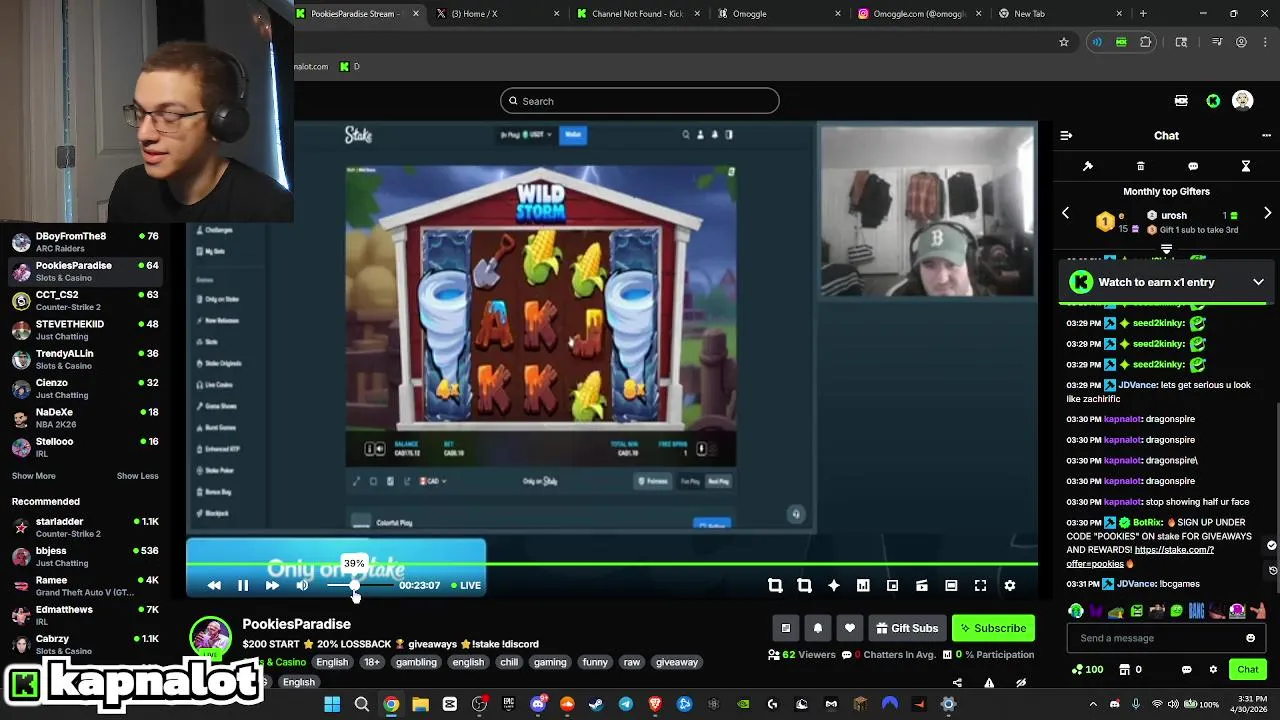Viewport: 1280px width, 720px height.
Task: Click the first crop-style player icon
Action: [775, 586]
